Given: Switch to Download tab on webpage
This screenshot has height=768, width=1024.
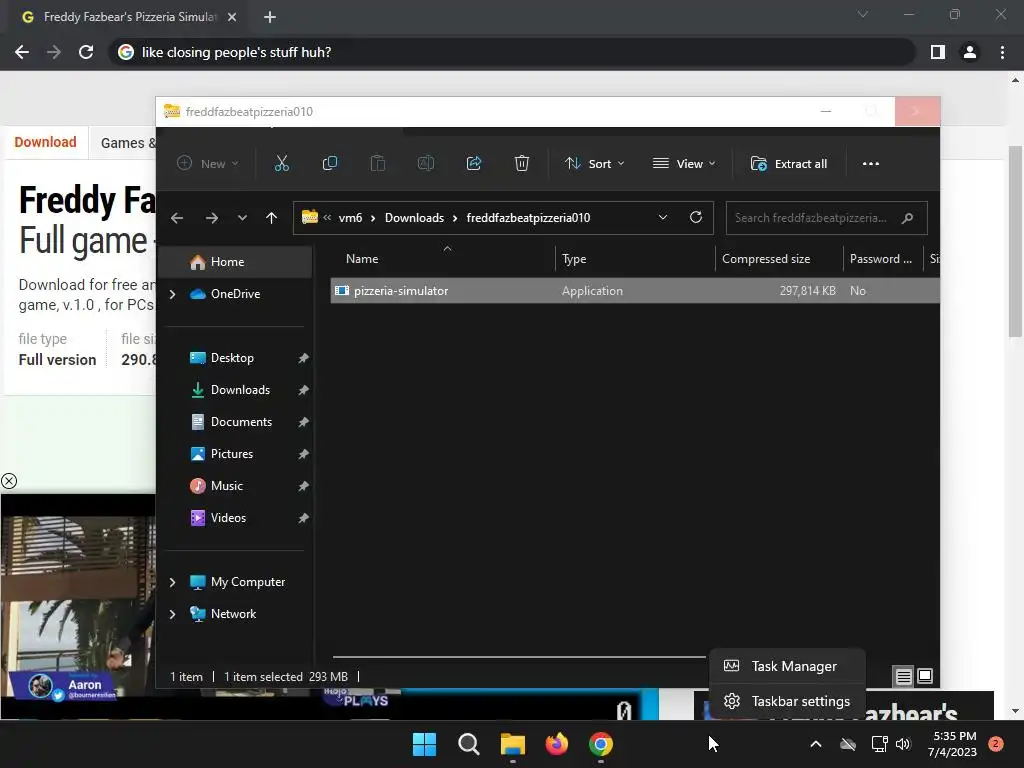Looking at the screenshot, I should [45, 142].
